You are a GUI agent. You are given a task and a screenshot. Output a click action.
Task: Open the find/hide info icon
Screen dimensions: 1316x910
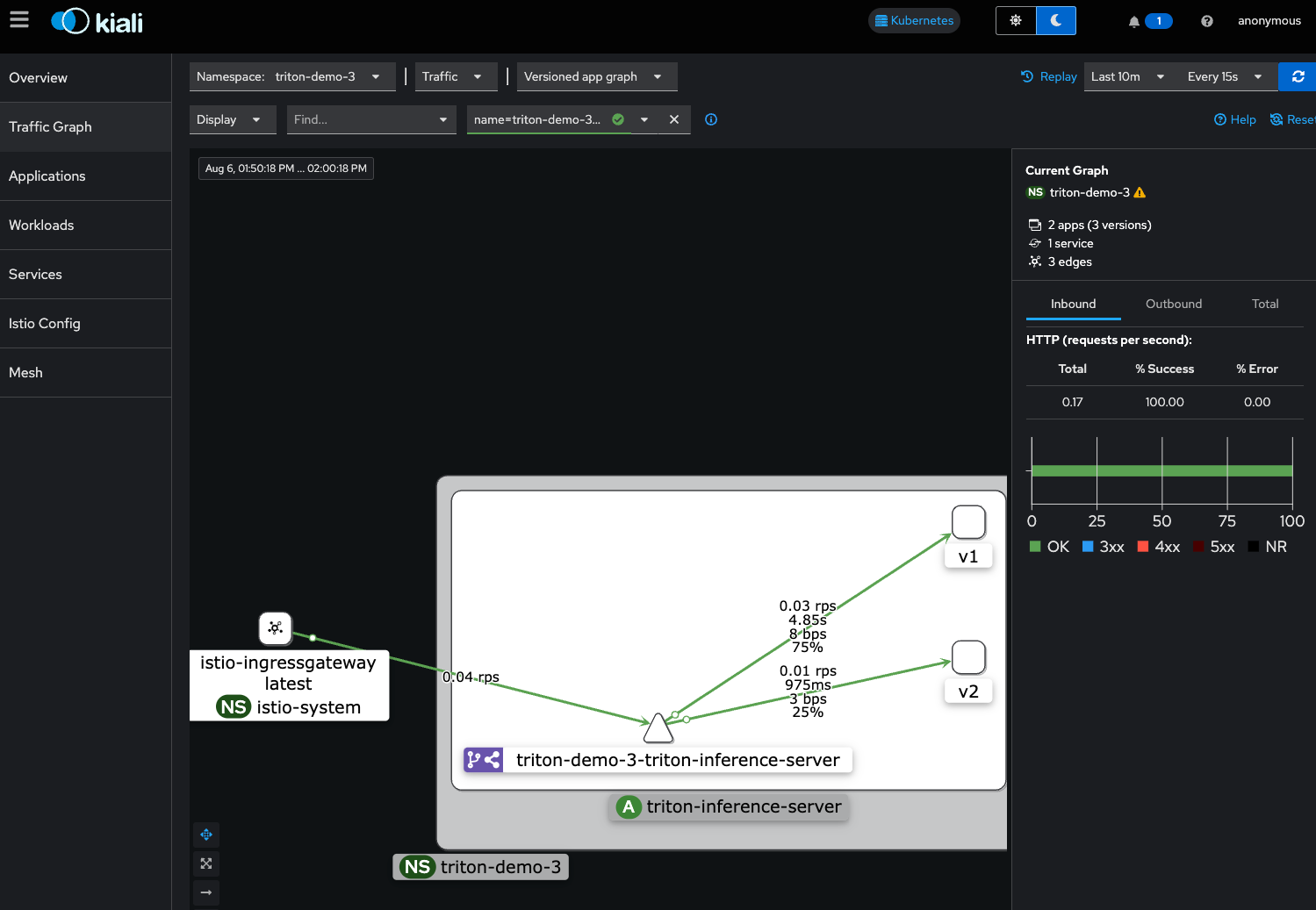click(711, 119)
